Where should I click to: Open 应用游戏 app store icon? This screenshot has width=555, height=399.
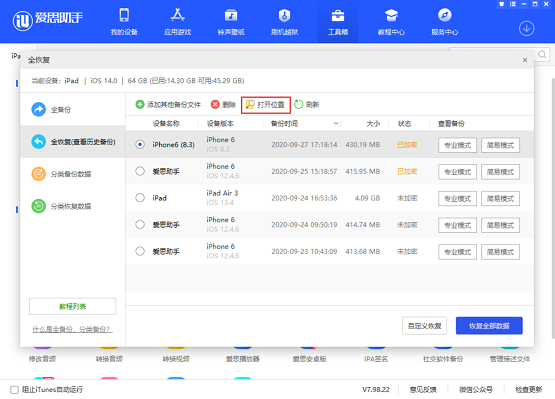(x=177, y=15)
